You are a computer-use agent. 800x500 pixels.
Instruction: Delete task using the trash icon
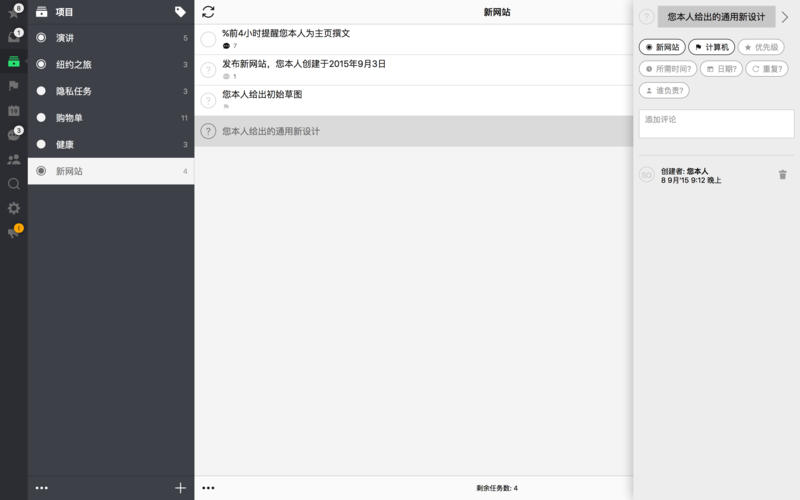(x=783, y=175)
